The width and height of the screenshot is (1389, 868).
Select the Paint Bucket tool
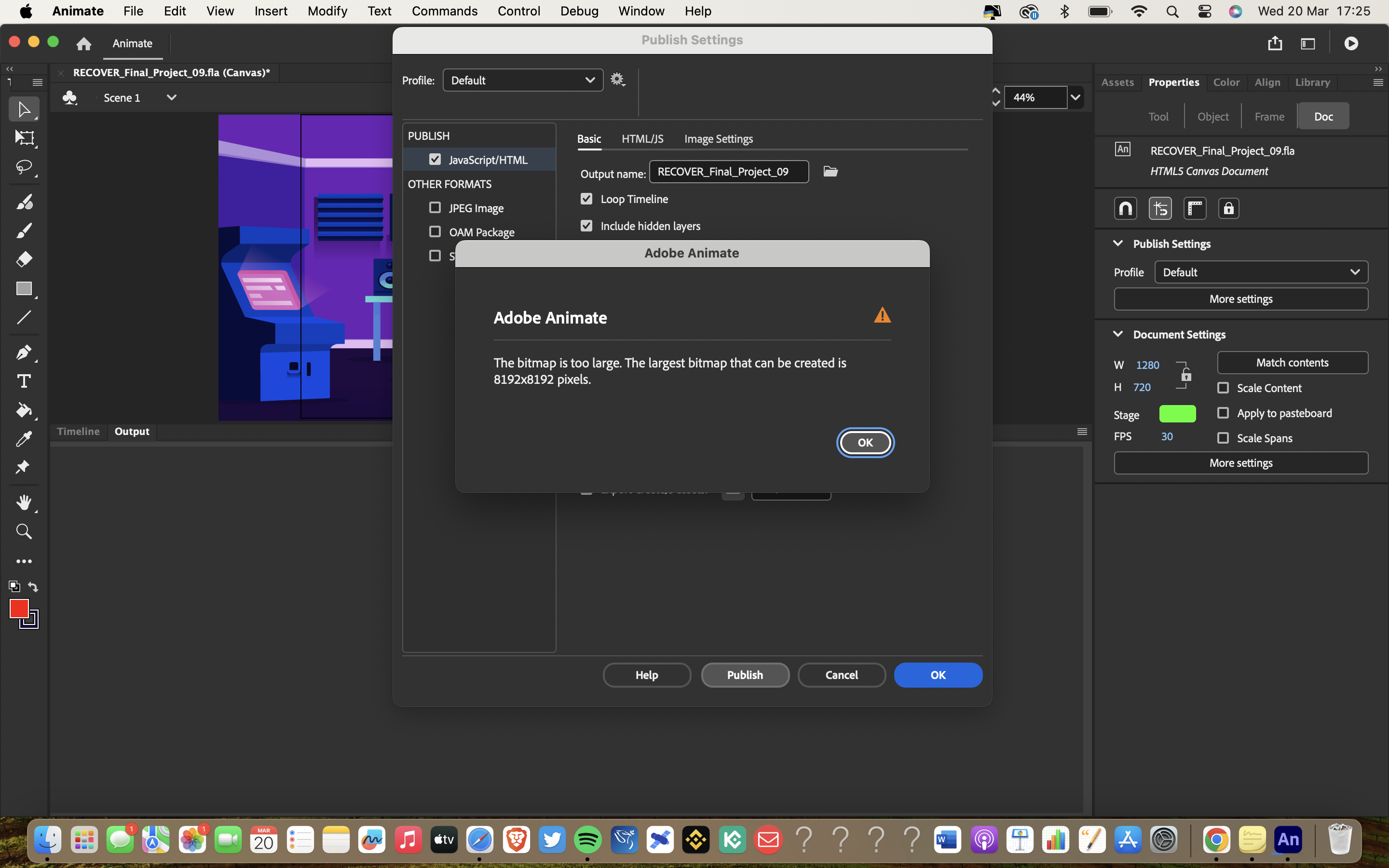coord(24,410)
